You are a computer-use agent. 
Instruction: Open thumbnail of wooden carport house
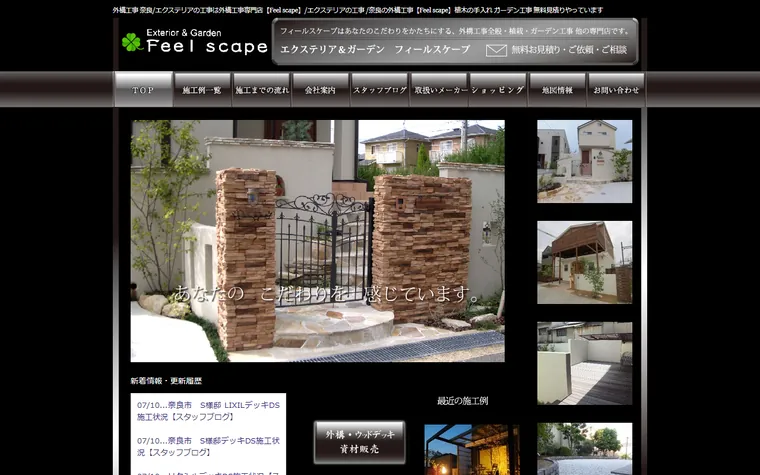pyautogui.click(x=585, y=262)
